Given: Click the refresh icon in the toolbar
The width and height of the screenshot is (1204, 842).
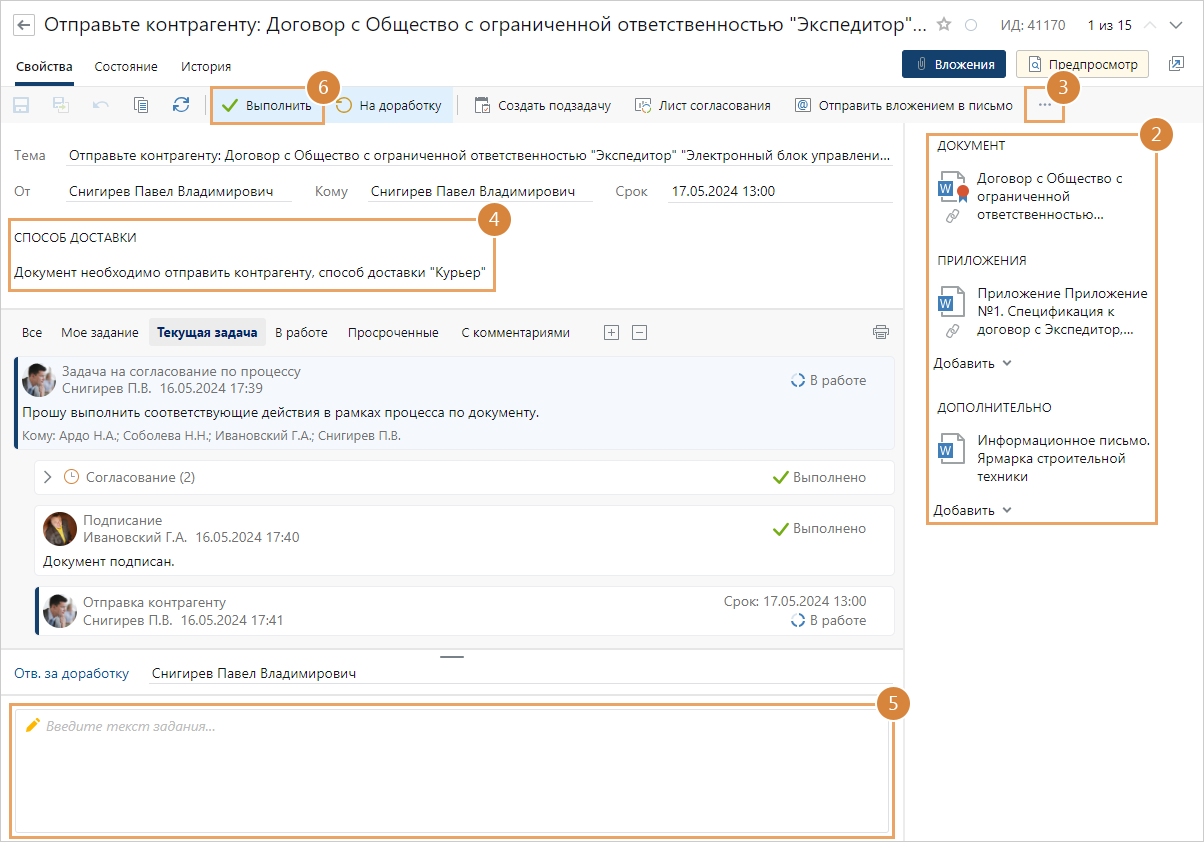Looking at the screenshot, I should pos(181,105).
